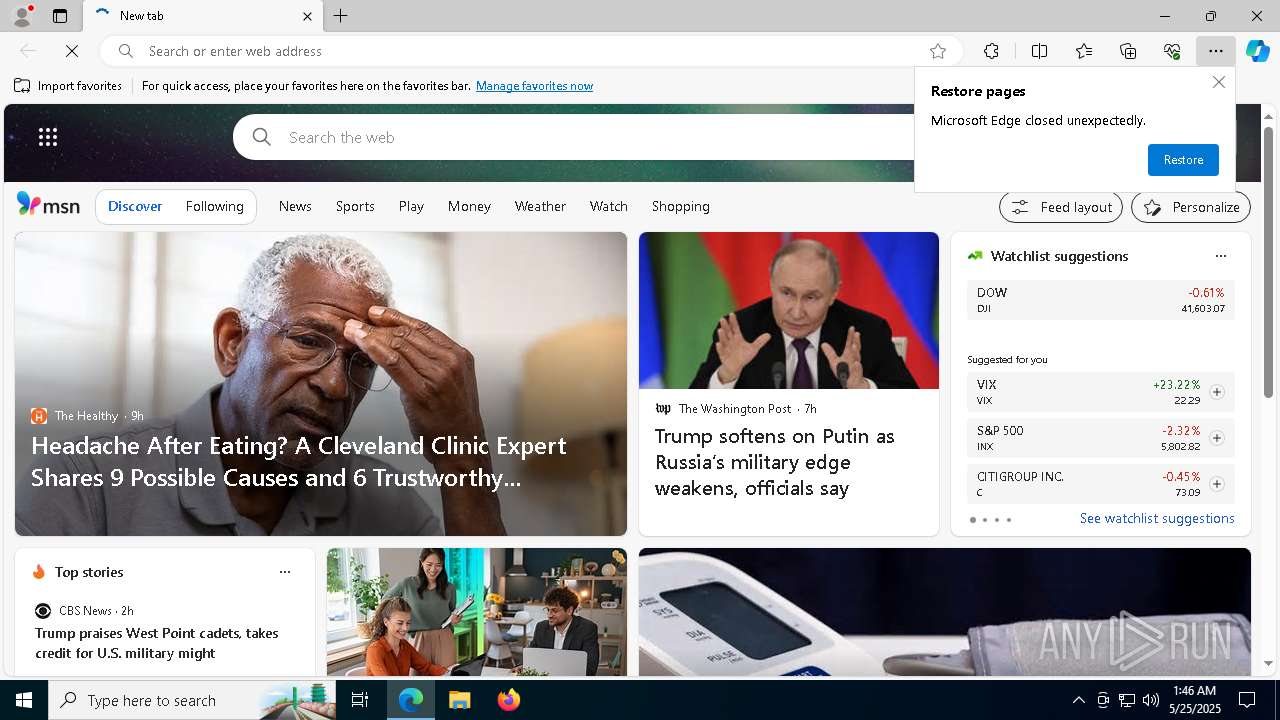This screenshot has width=1280, height=720.
Task: Open Watchlist suggestions more options
Action: [x=1220, y=256]
